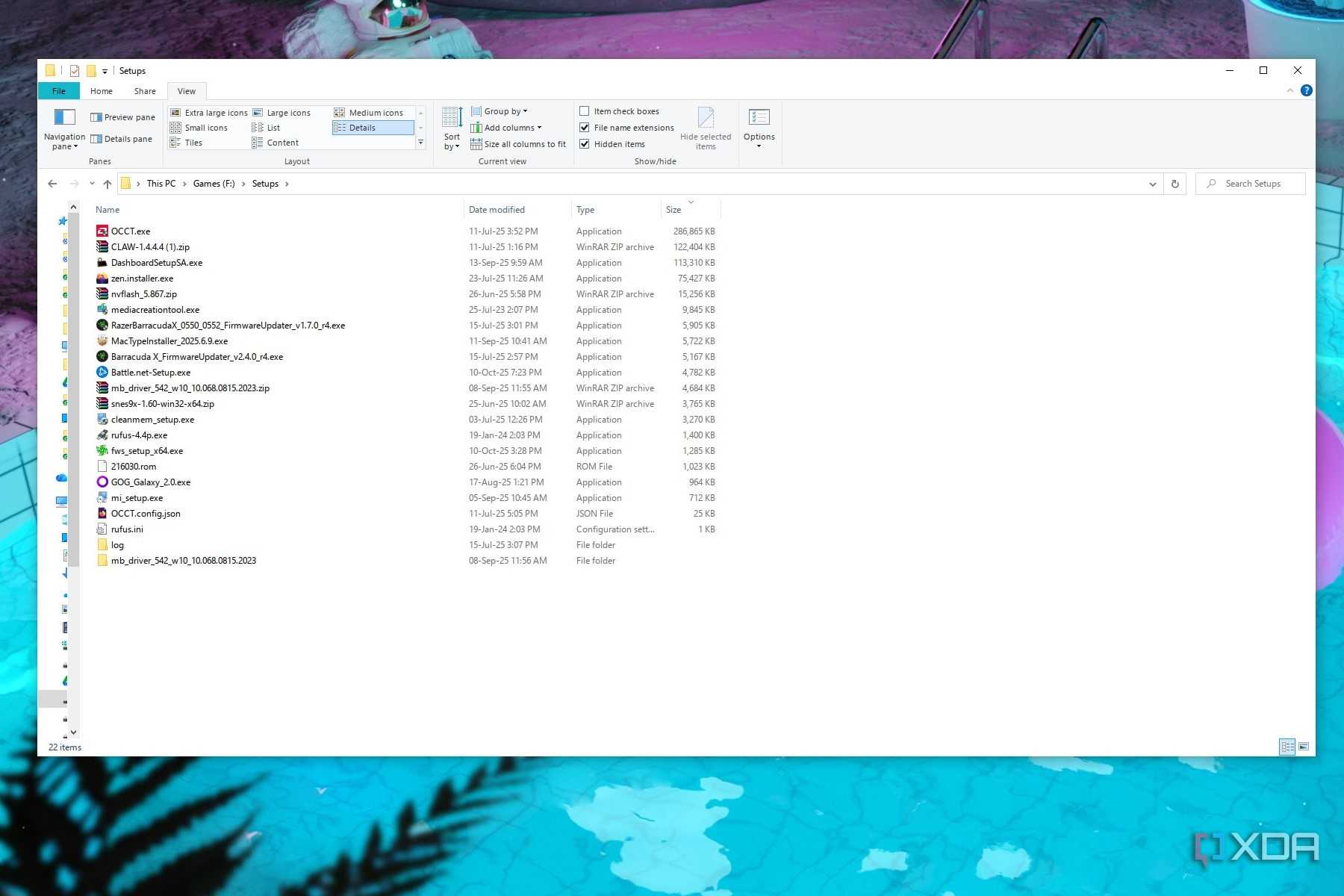Choose the Details layout option

373,128
